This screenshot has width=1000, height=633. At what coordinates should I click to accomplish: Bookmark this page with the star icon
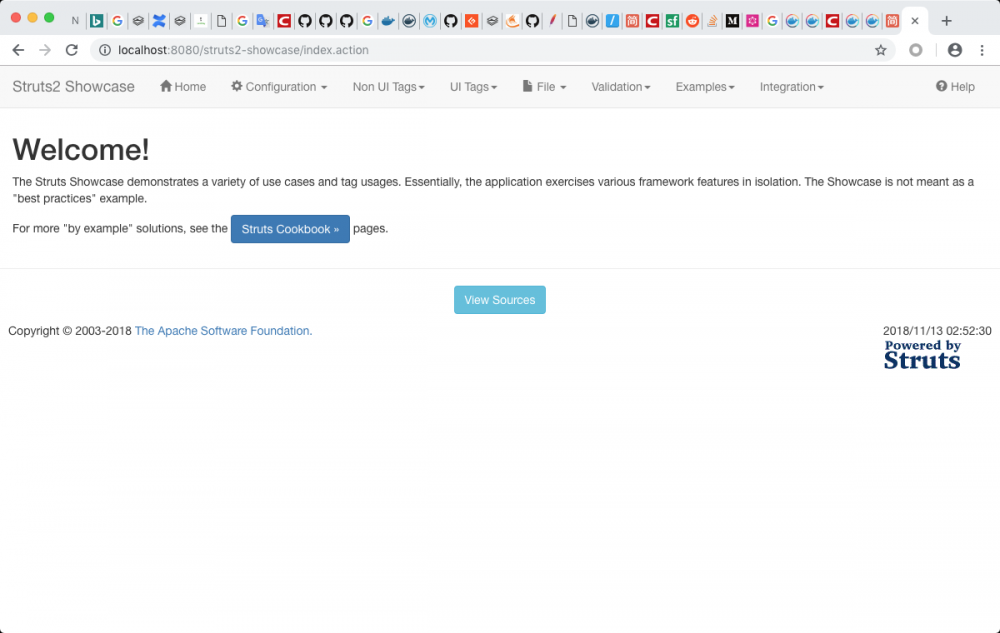tap(881, 50)
